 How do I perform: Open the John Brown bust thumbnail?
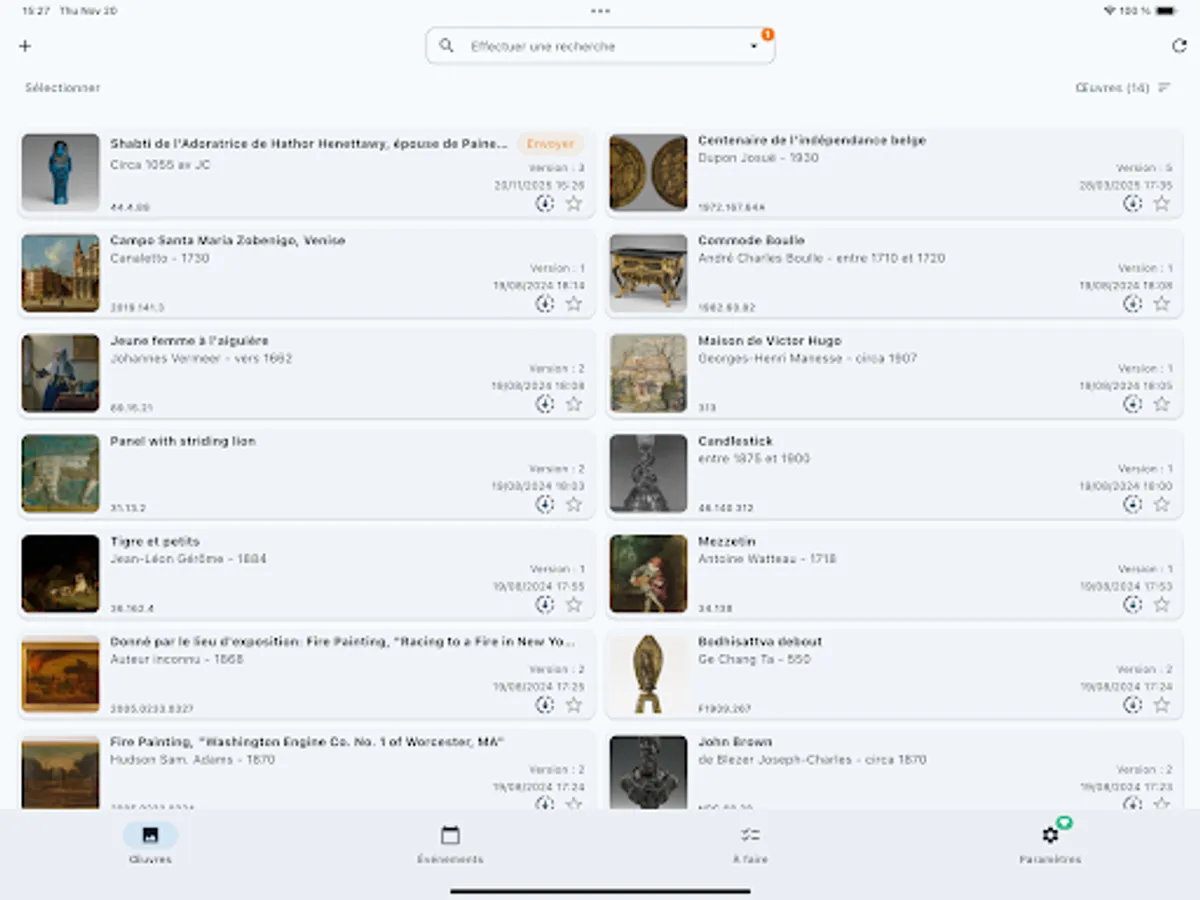coord(649,772)
